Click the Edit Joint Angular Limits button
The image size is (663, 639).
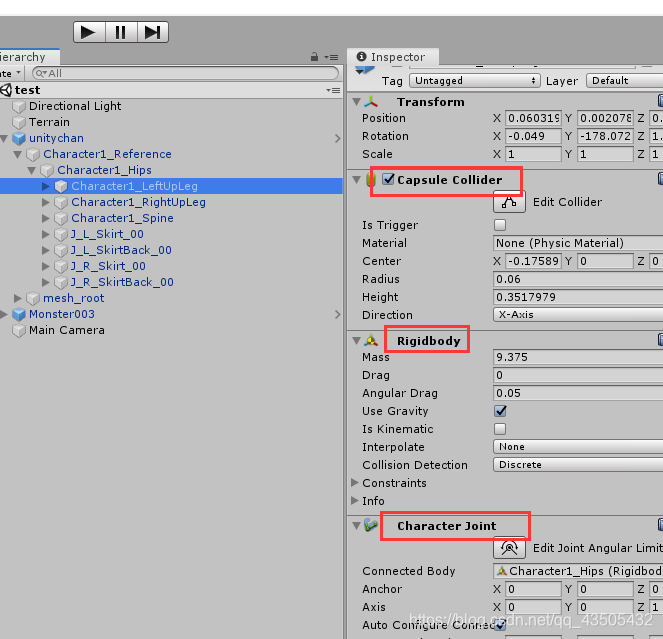tap(509, 548)
